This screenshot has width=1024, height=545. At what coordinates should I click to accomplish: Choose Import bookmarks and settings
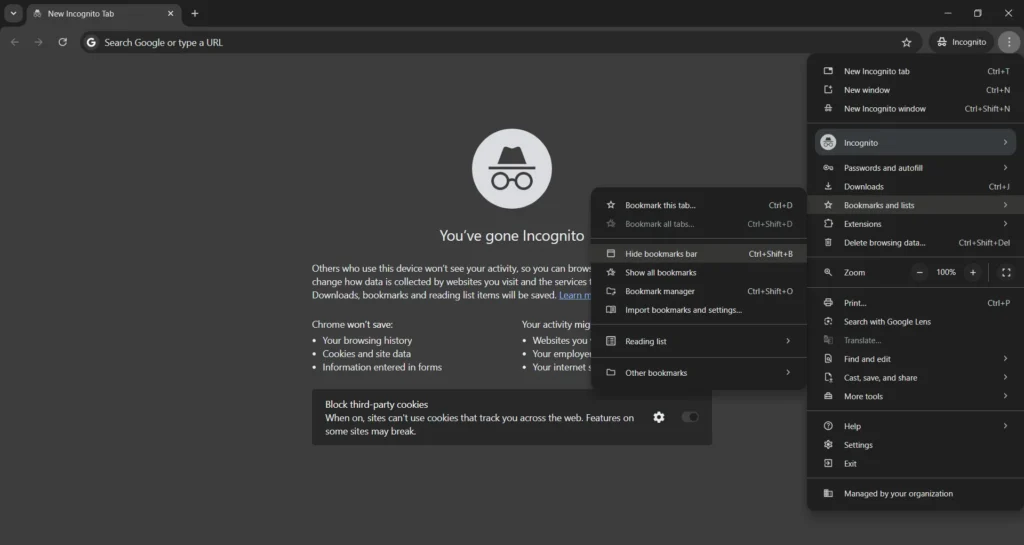(x=699, y=310)
